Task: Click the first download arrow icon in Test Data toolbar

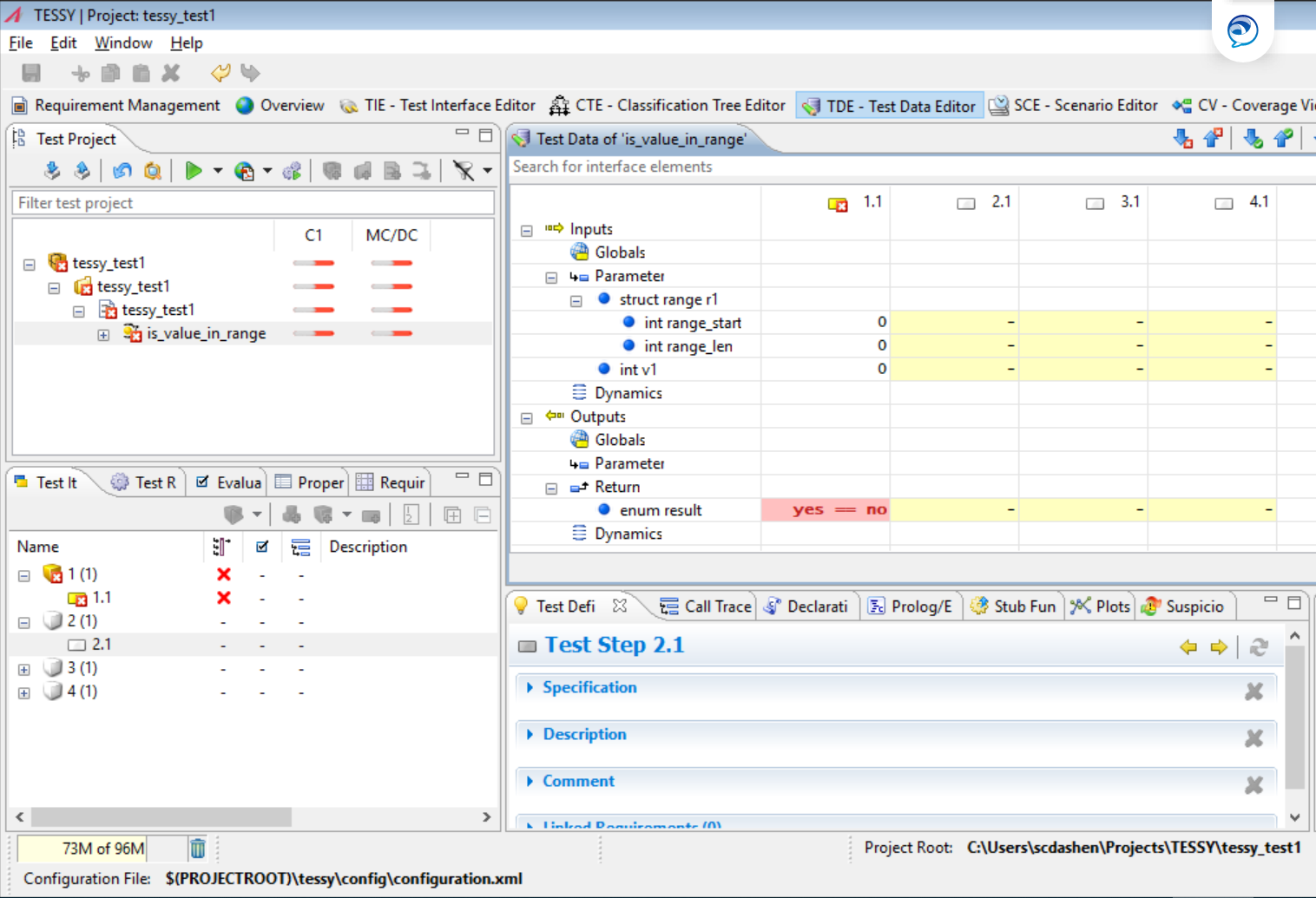Action: (1182, 138)
